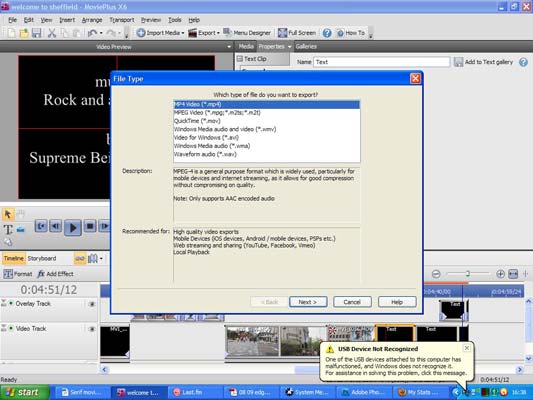
Task: Click the text Format button
Action: point(18,274)
